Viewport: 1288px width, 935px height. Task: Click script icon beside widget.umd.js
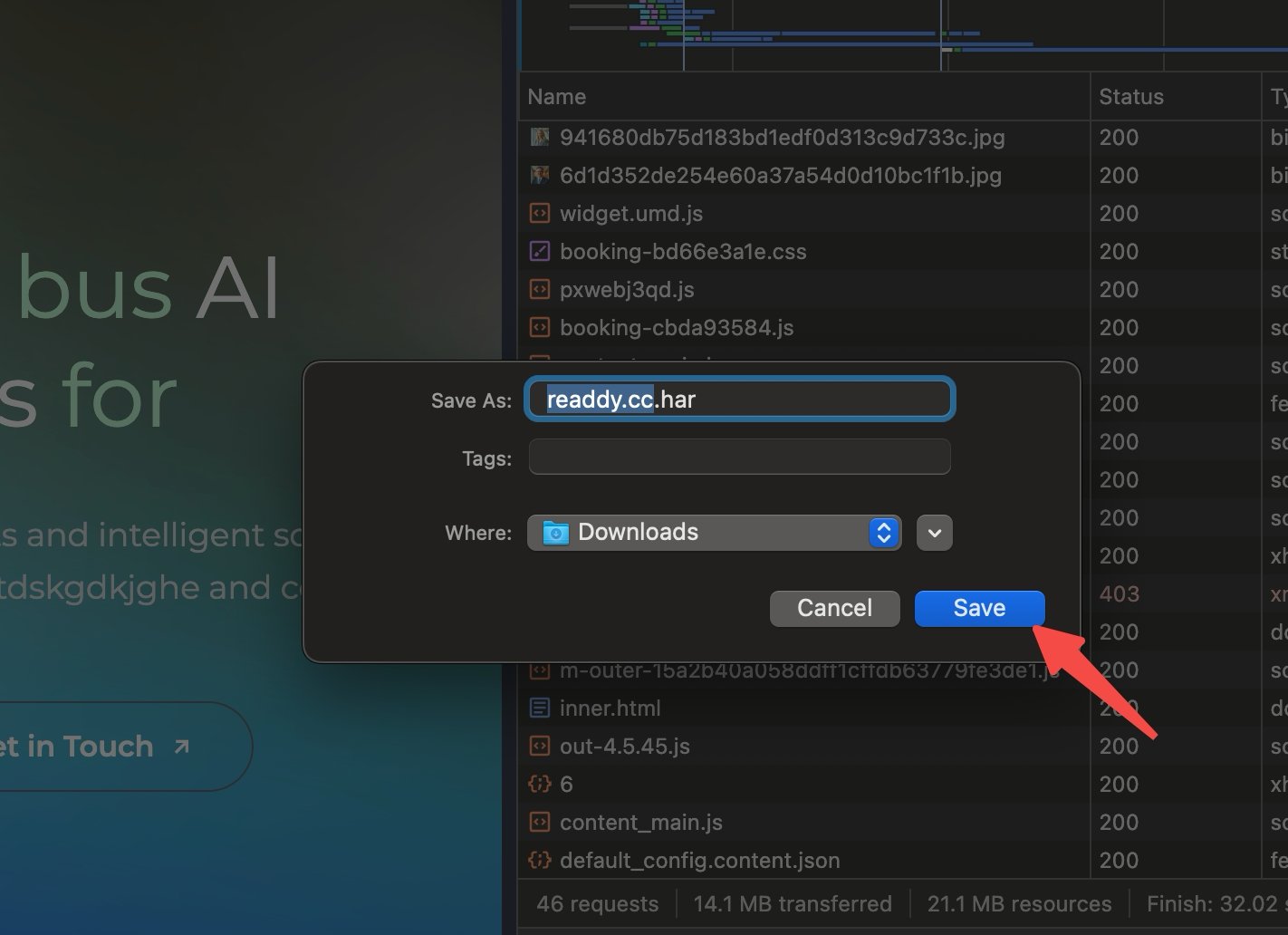tap(540, 214)
